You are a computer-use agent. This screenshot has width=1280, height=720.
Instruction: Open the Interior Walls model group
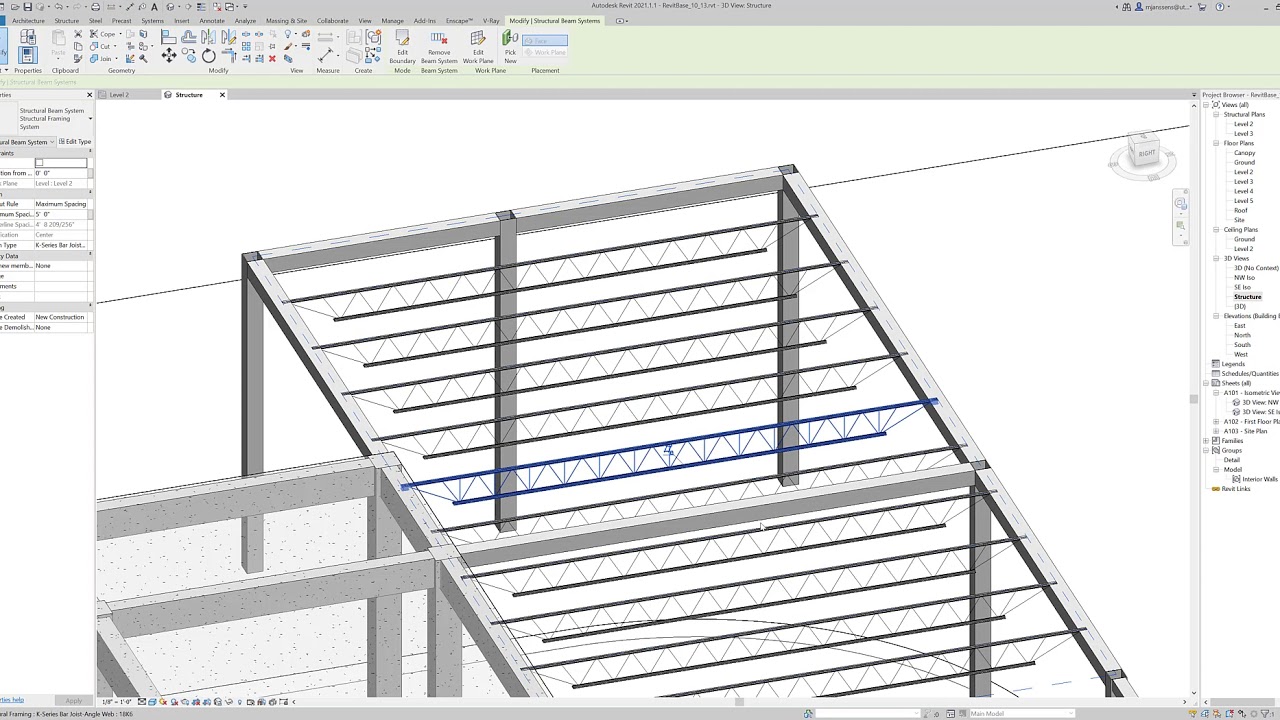click(1260, 479)
